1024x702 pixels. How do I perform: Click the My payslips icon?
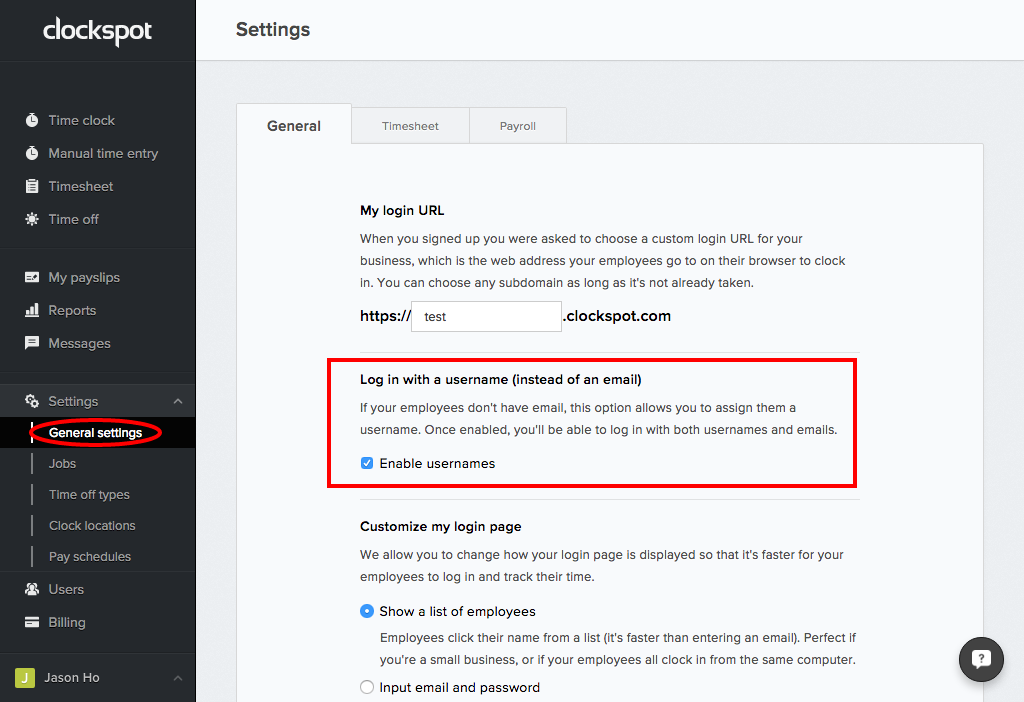click(32, 278)
